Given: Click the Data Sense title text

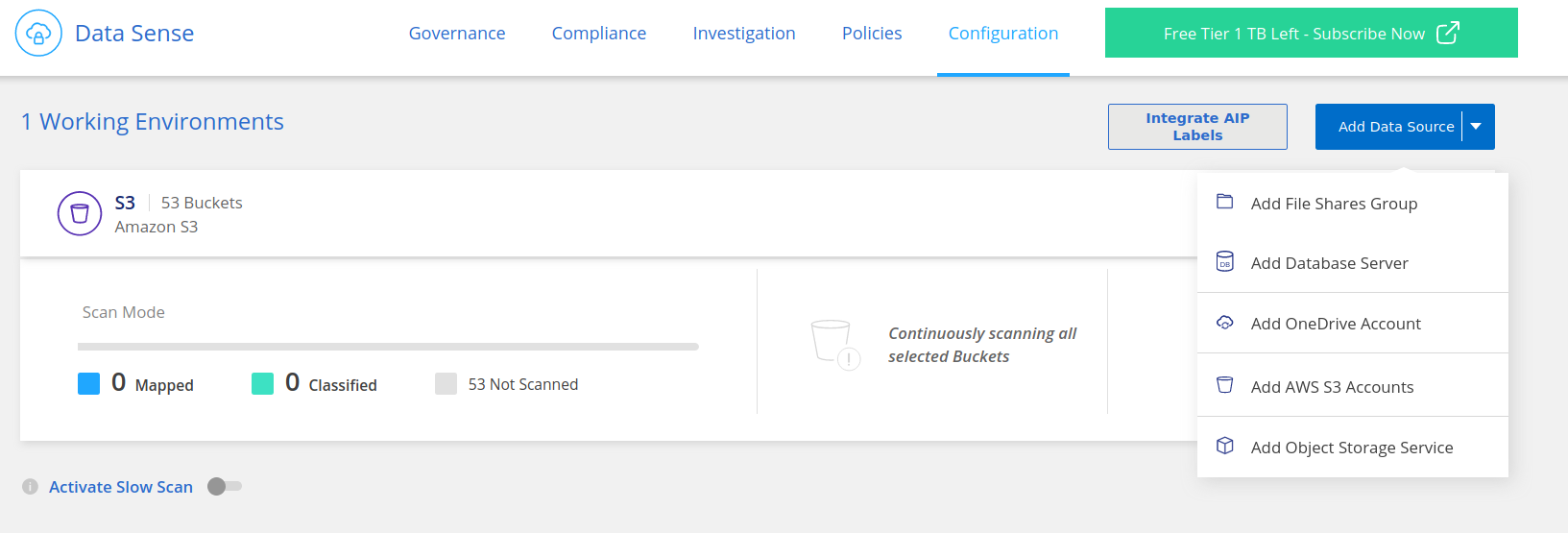Looking at the screenshot, I should click(x=134, y=34).
